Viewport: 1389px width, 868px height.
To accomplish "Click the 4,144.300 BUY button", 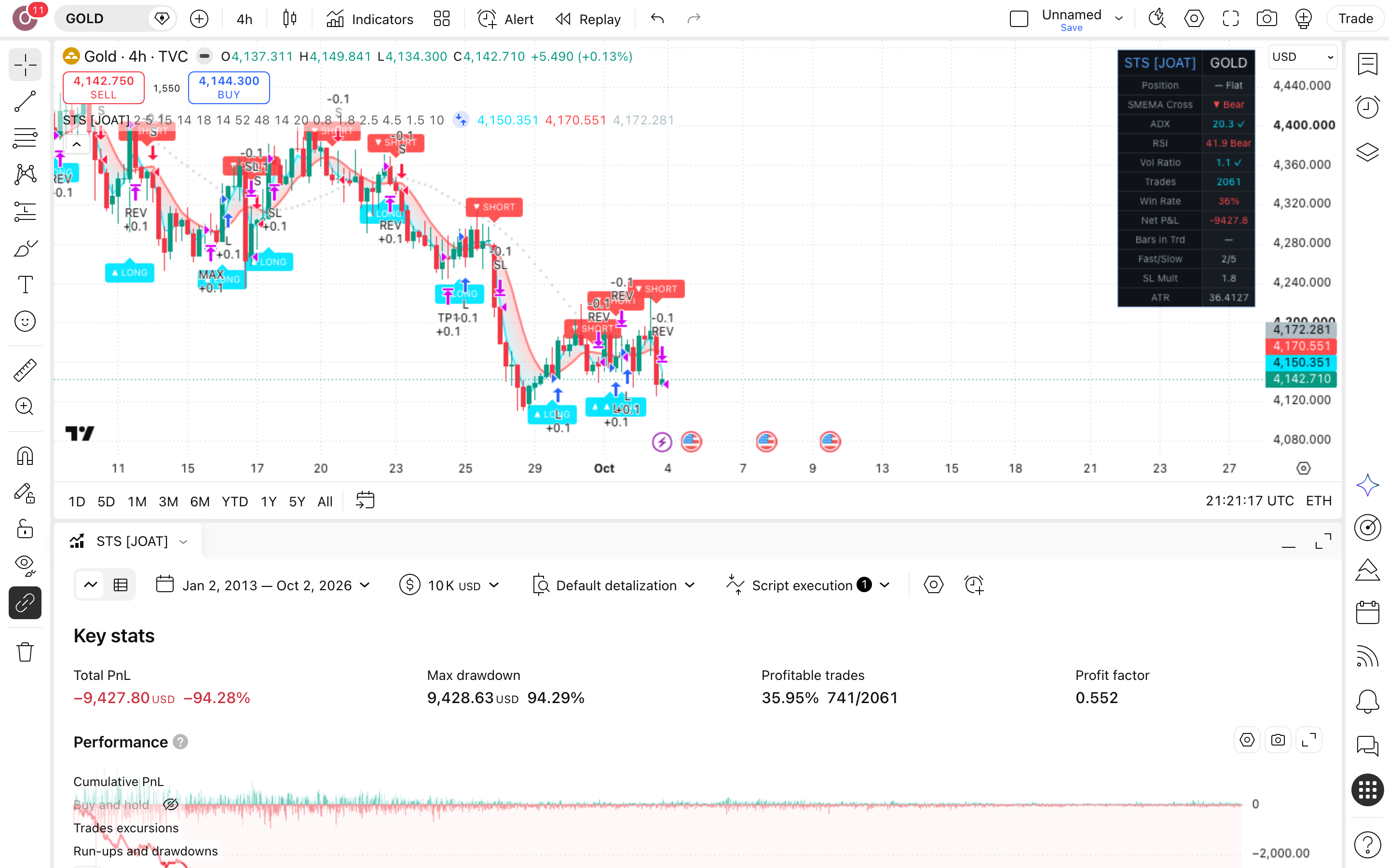I will tap(229, 87).
